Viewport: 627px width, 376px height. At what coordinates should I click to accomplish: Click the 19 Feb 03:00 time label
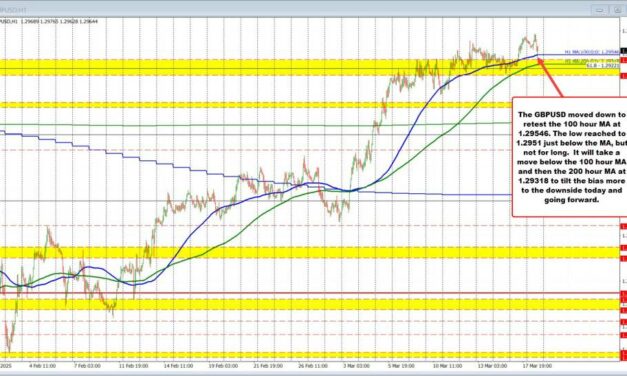coord(224,366)
